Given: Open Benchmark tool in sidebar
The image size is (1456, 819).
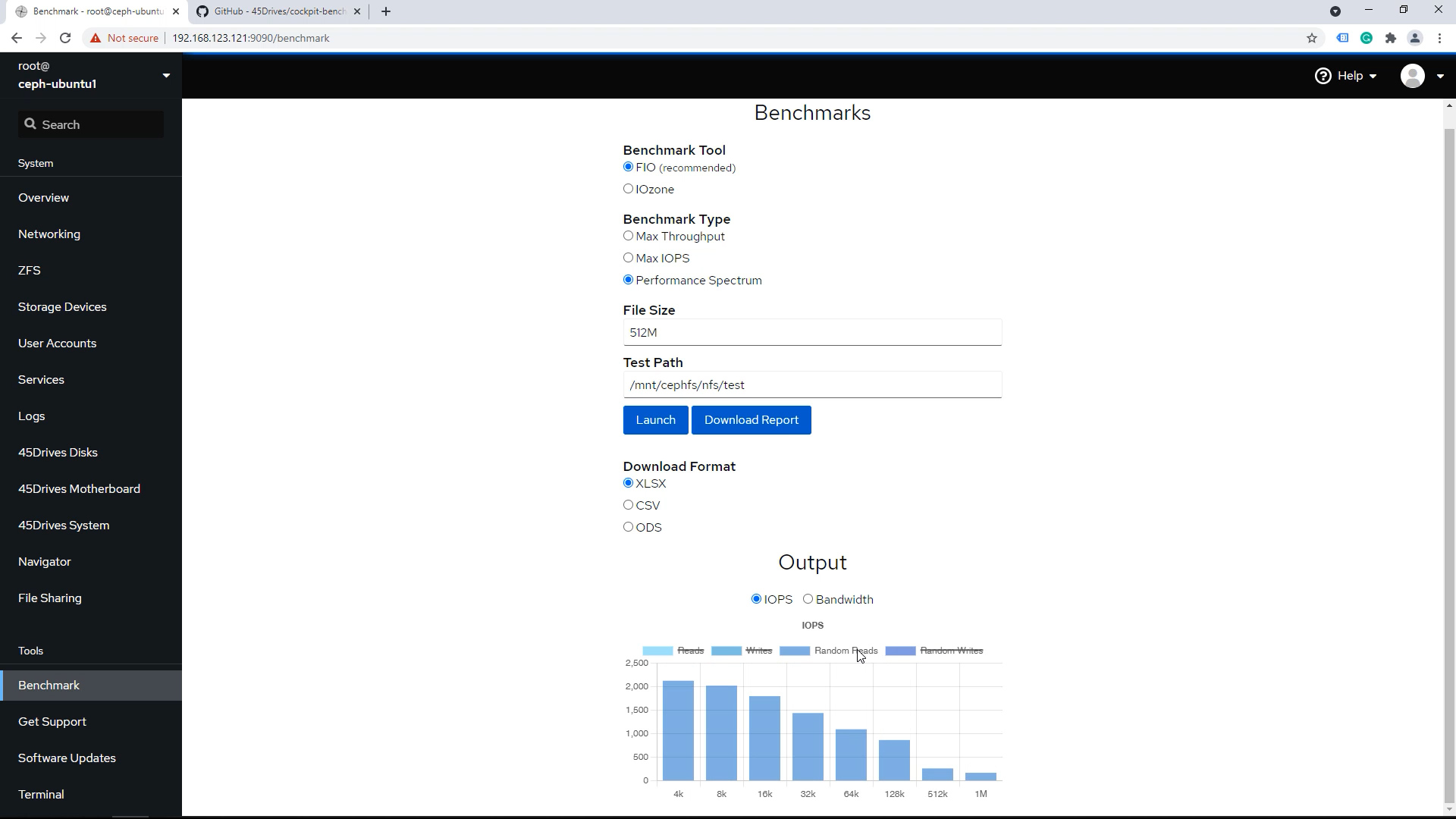Looking at the screenshot, I should coord(91,685).
